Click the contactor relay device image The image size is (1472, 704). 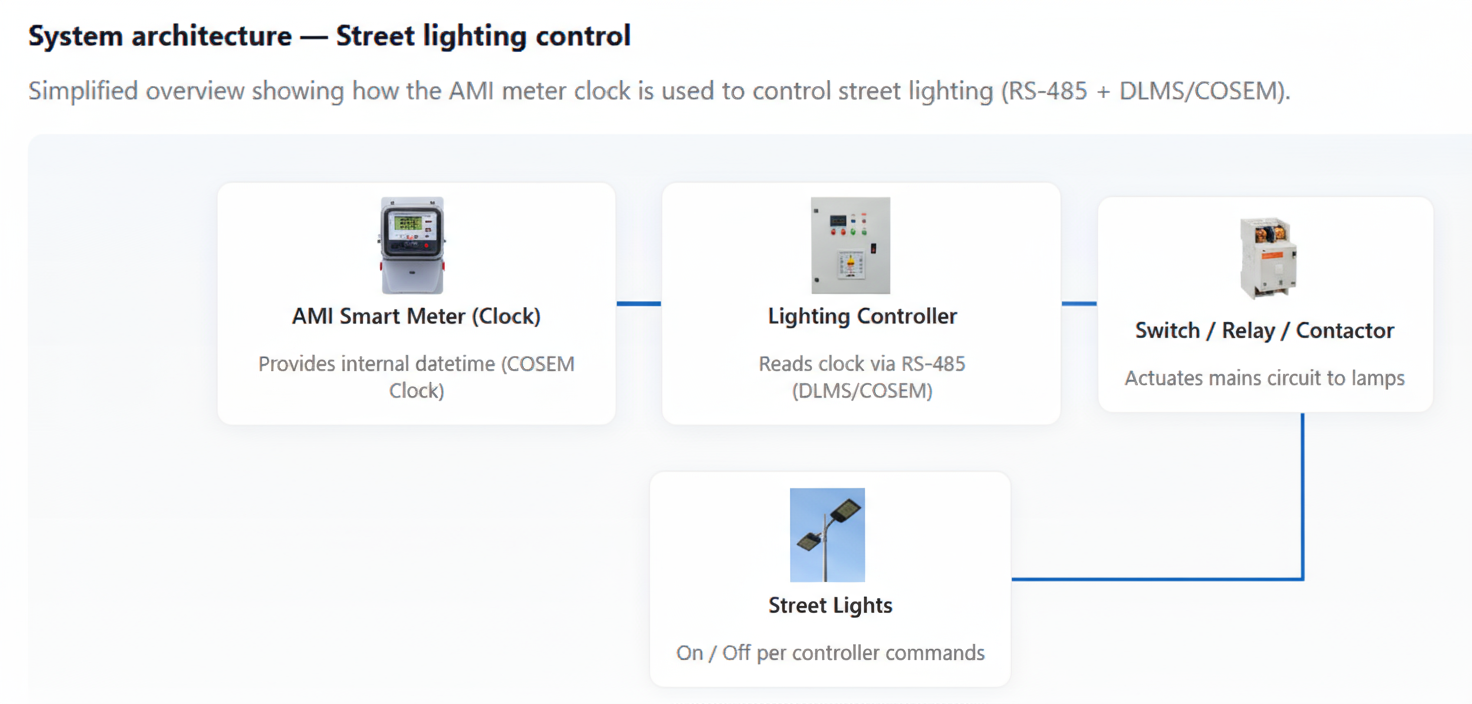[1268, 258]
